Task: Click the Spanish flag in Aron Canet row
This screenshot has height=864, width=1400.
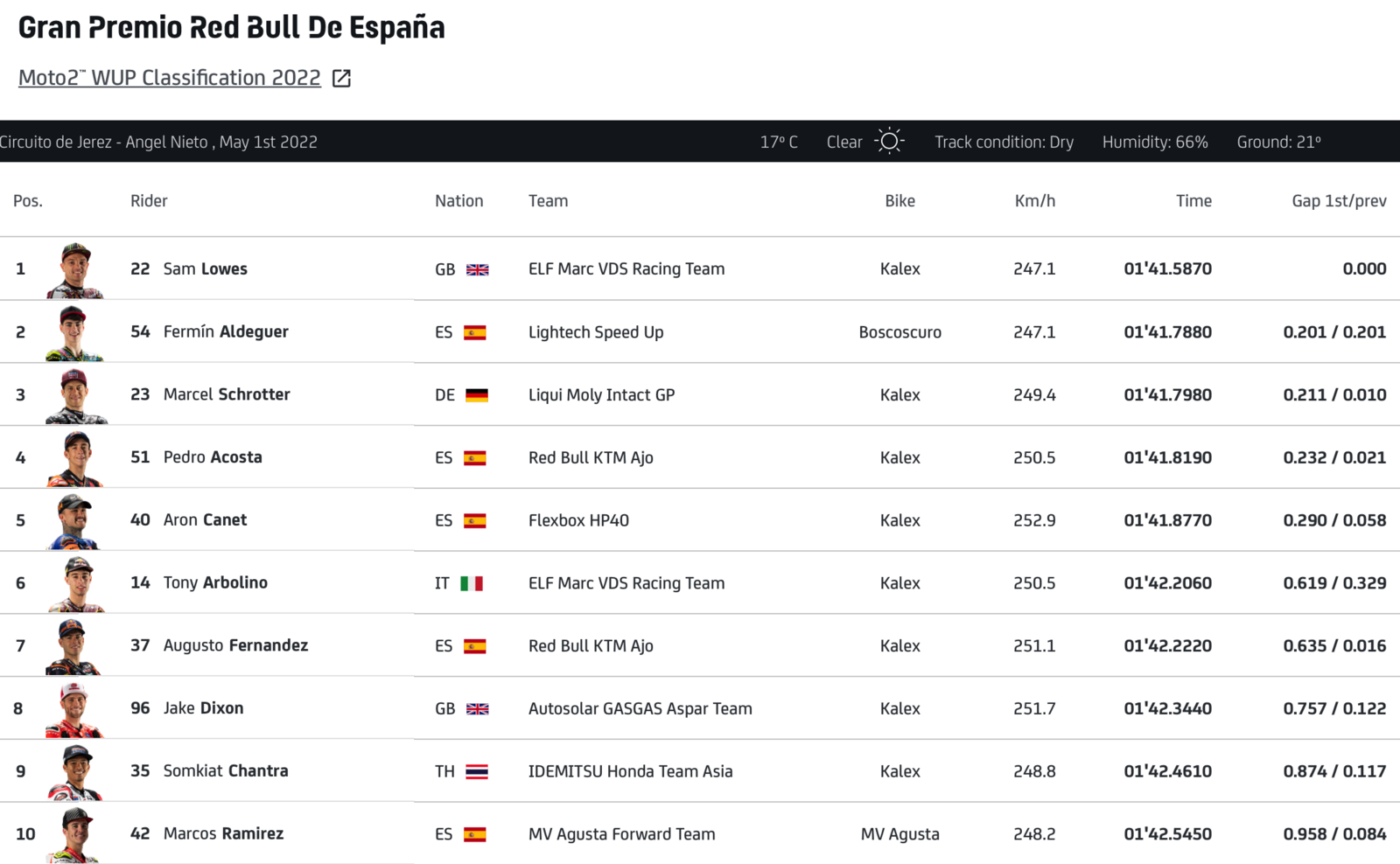Action: [475, 521]
